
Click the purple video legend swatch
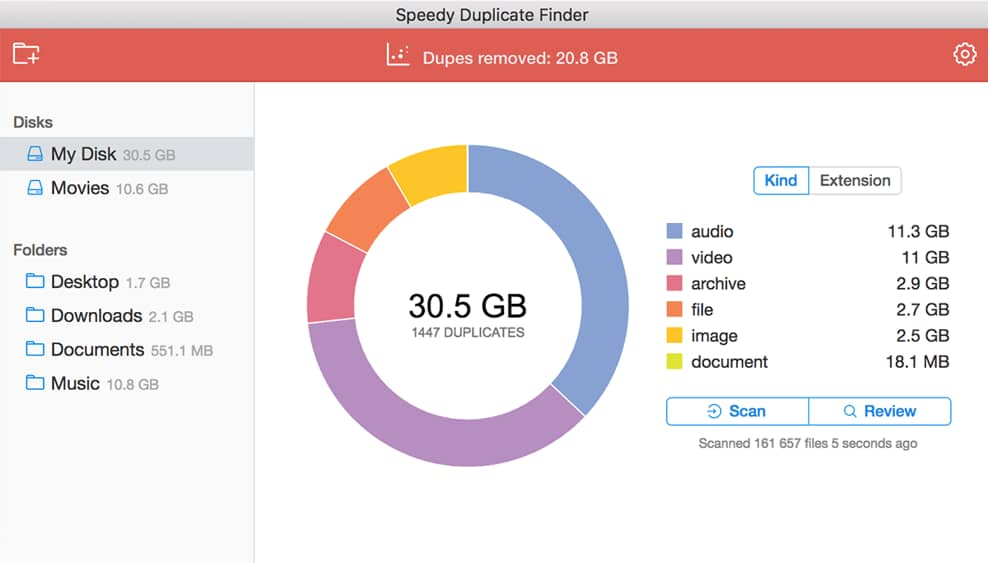pyautogui.click(x=674, y=257)
